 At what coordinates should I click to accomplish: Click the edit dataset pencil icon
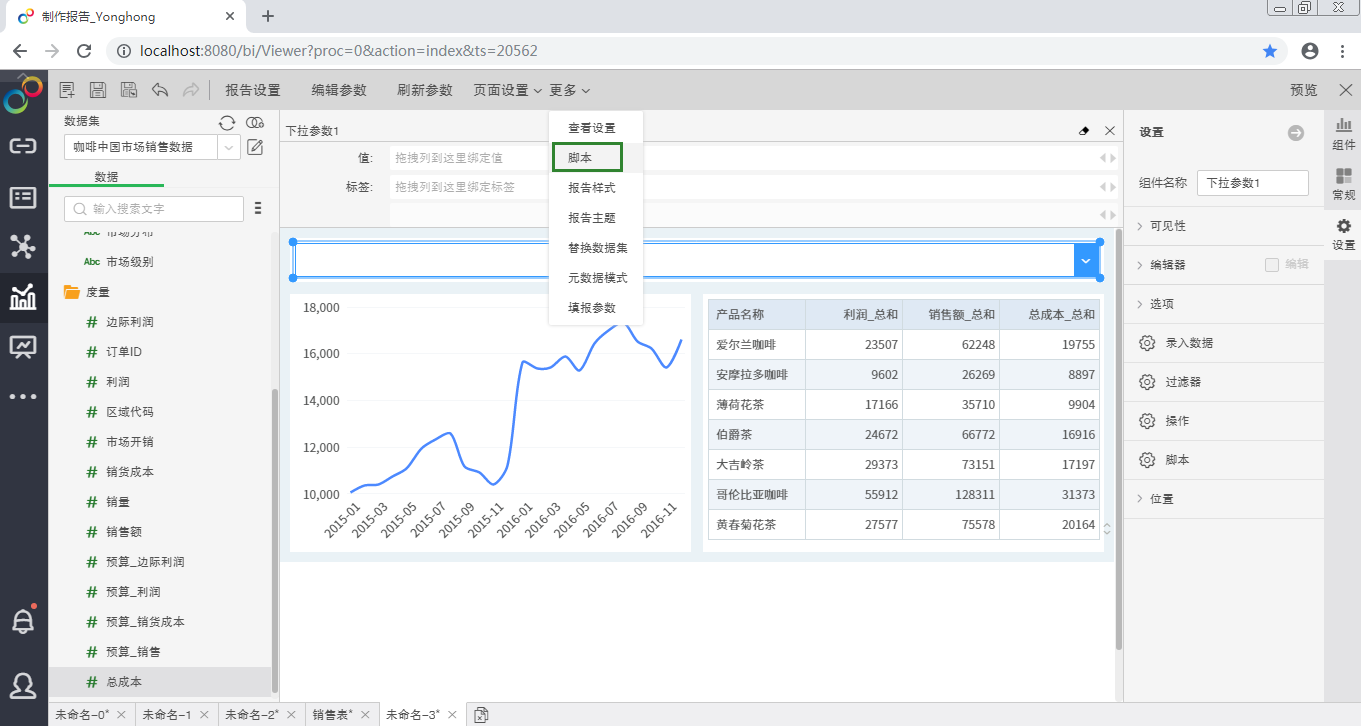tap(255, 148)
